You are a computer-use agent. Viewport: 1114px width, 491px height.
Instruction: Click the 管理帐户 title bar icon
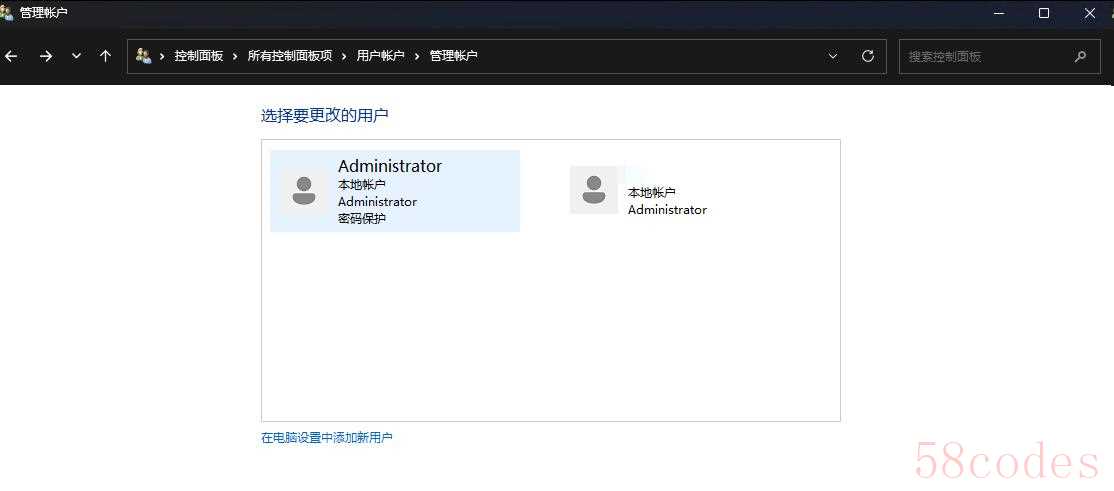click(7, 12)
